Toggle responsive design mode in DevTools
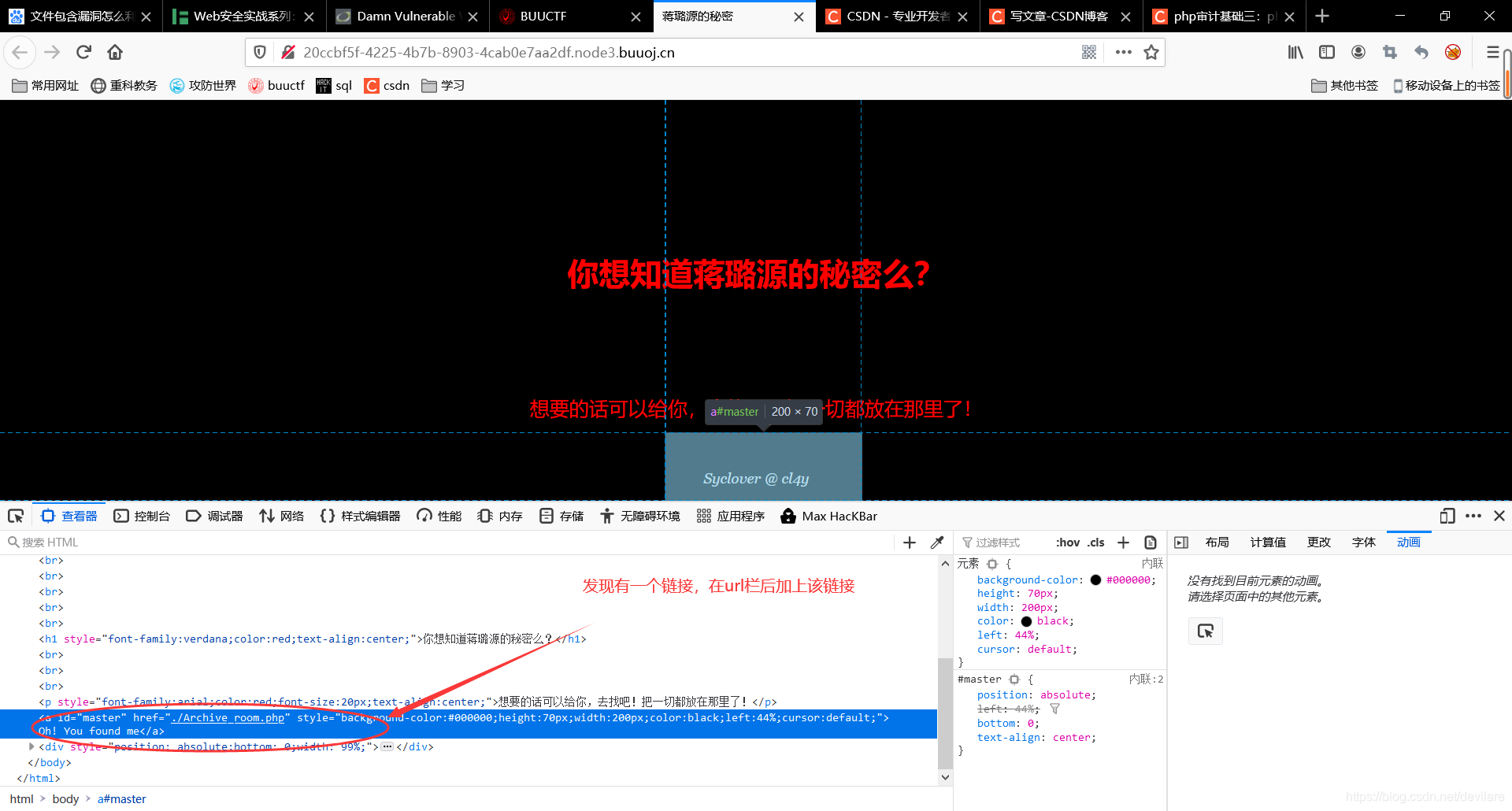 (1447, 516)
